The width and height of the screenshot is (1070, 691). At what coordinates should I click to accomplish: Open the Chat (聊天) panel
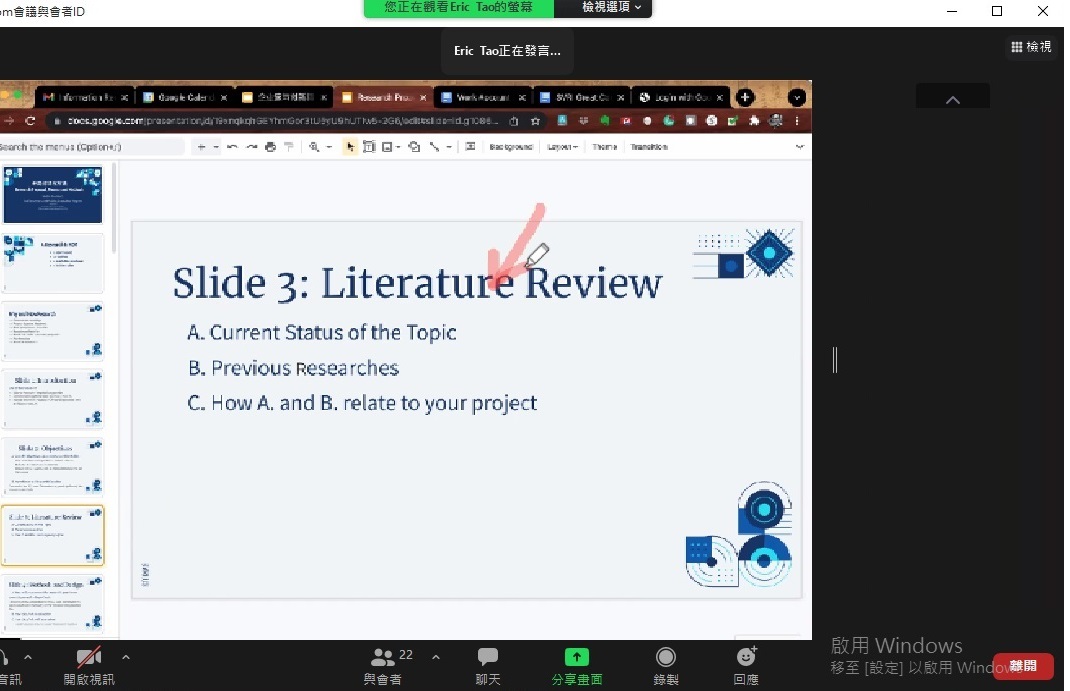(x=488, y=658)
